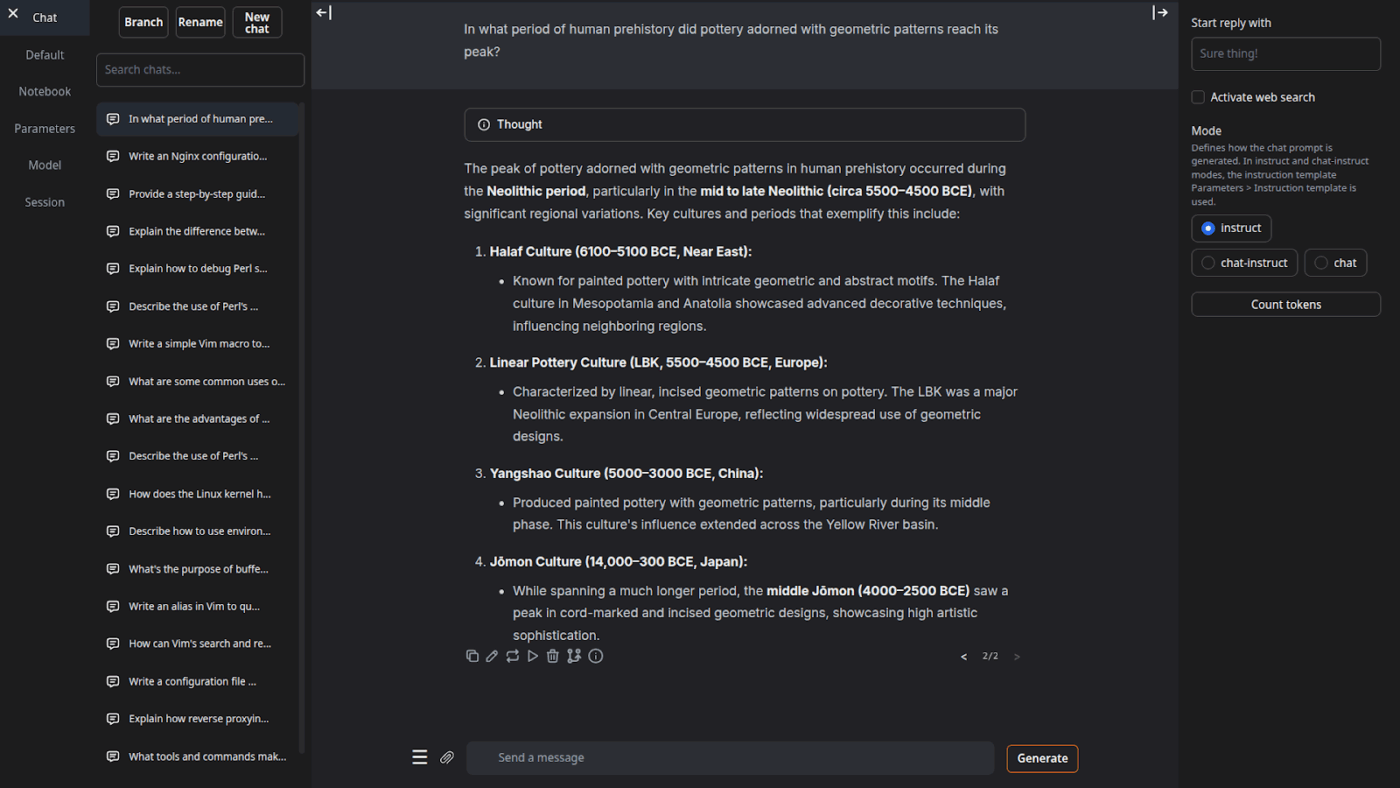Click the continue (play) icon under the reply

533,656
